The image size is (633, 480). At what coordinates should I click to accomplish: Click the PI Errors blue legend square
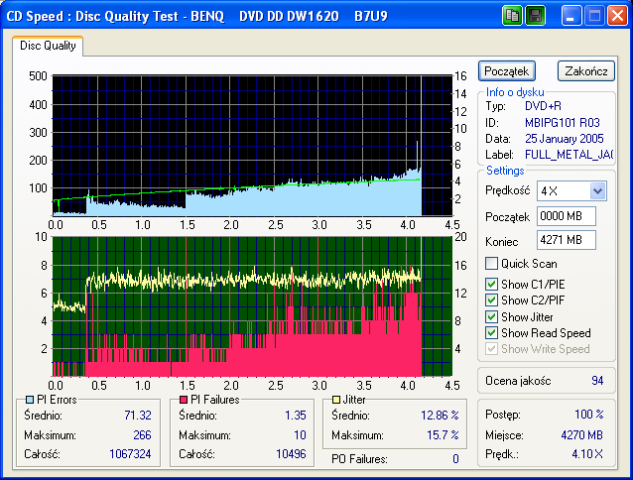click(x=29, y=400)
